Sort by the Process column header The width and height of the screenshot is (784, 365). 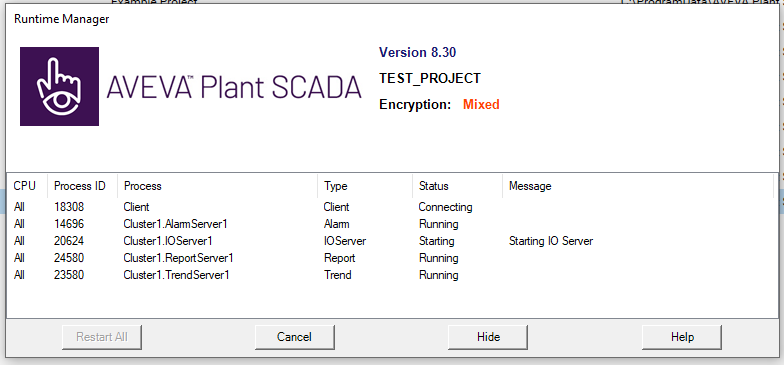tap(218, 186)
